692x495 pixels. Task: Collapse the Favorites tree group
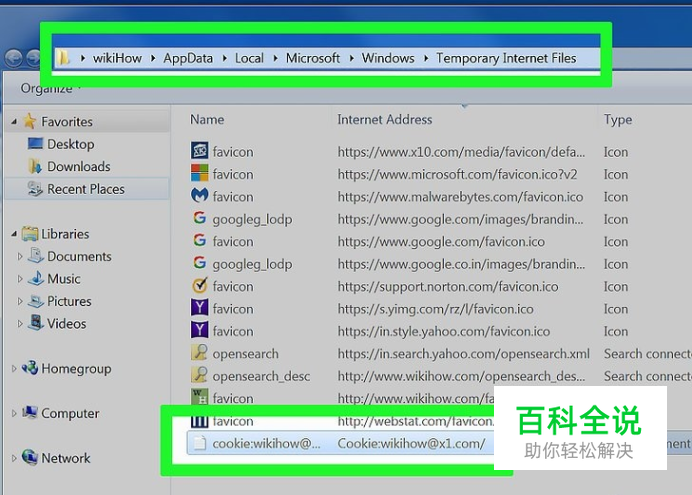pyautogui.click(x=15, y=121)
